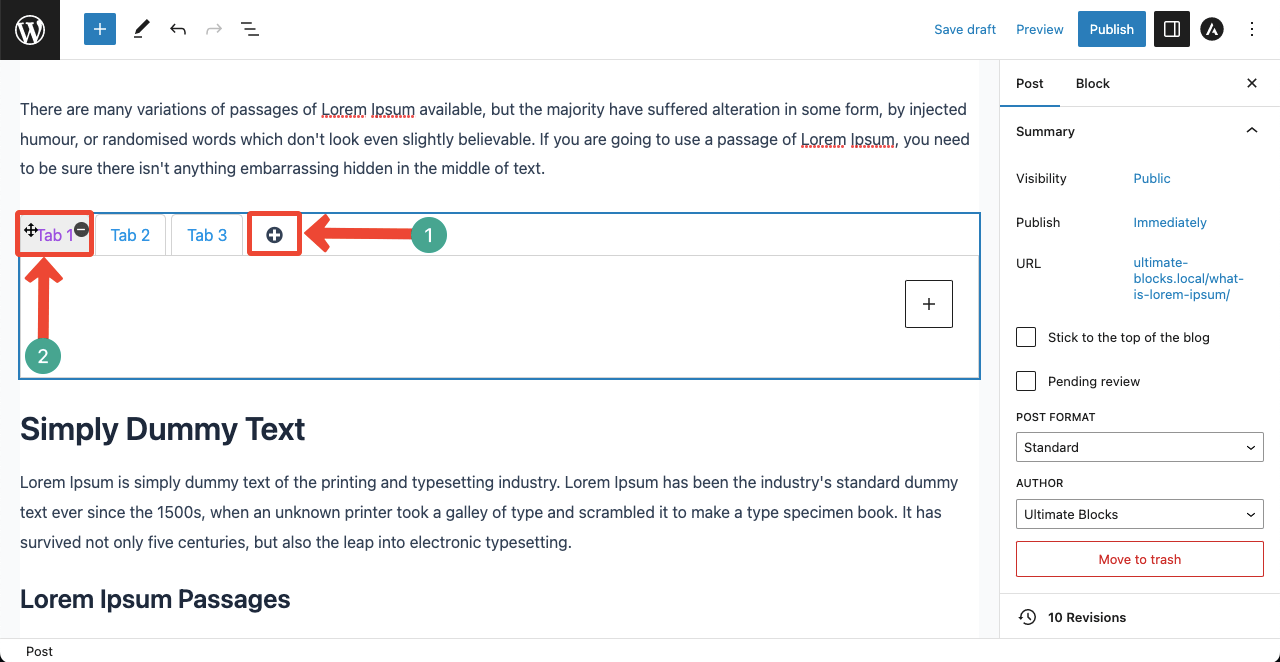The image size is (1280, 662).
Task: Select the pencil Tools icon
Action: tap(141, 29)
